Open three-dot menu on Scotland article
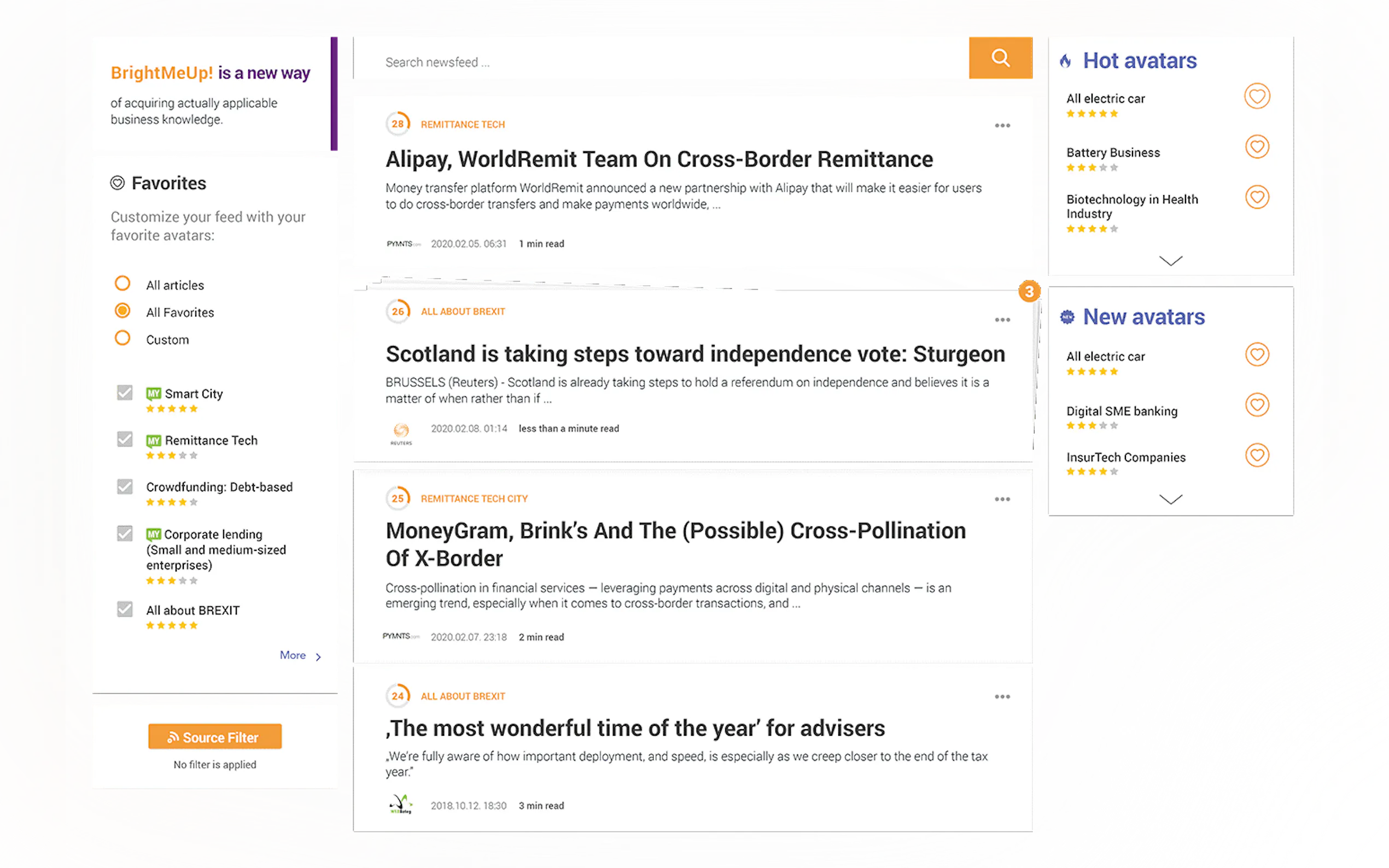This screenshot has width=1389, height=868. pyautogui.click(x=1002, y=320)
